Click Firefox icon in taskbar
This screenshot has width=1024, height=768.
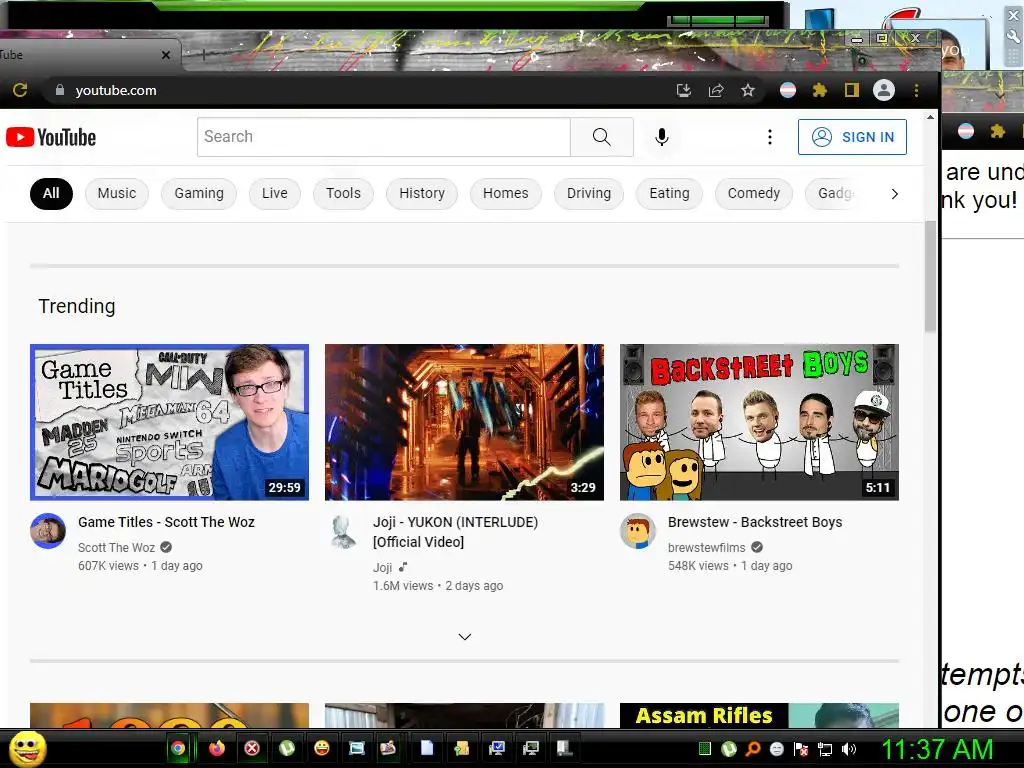pos(217,748)
